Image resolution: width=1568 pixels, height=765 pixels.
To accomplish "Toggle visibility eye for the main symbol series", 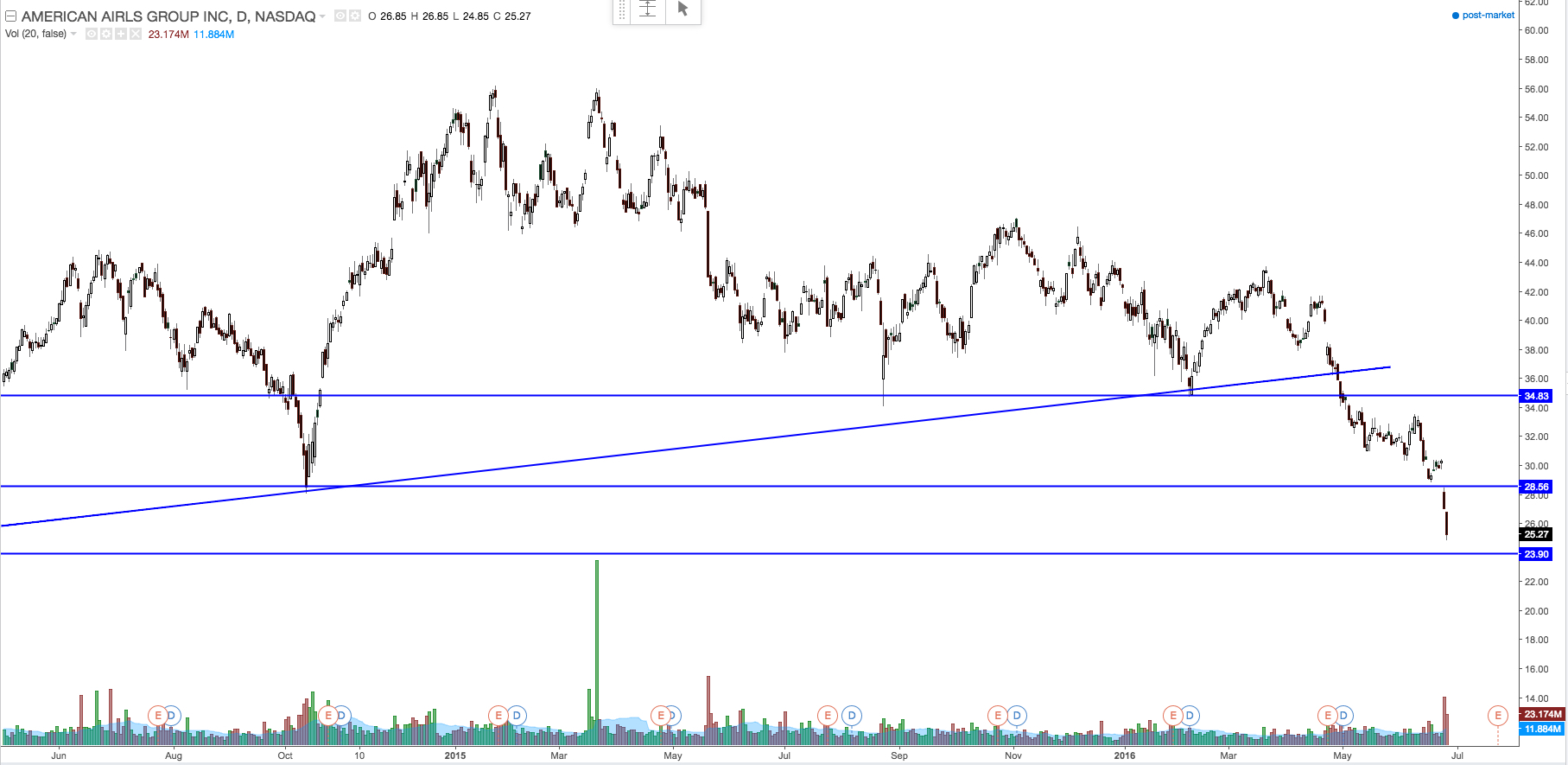I will pos(340,16).
